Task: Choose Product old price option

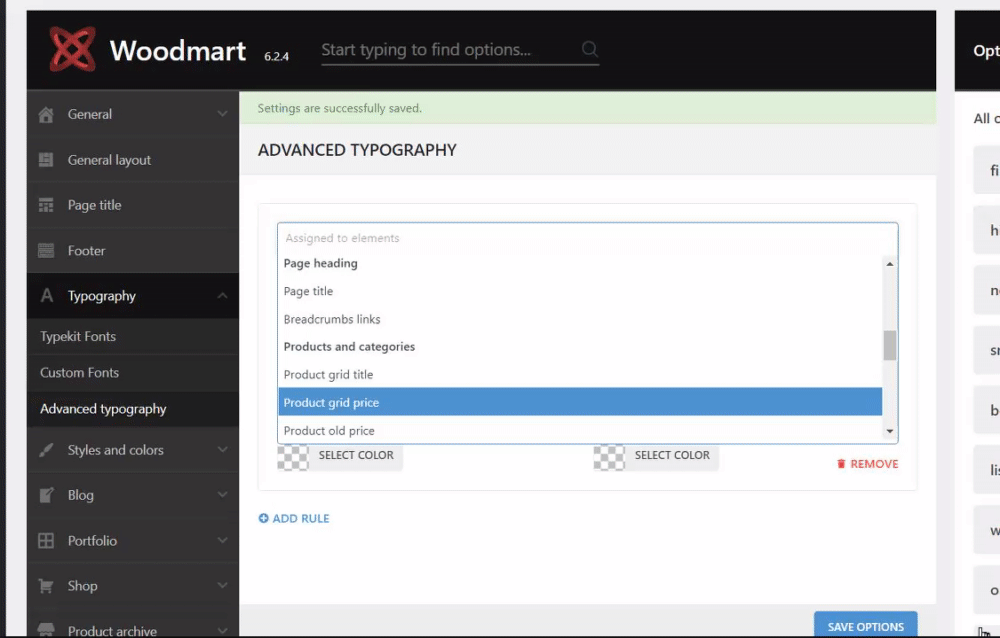Action: click(580, 431)
